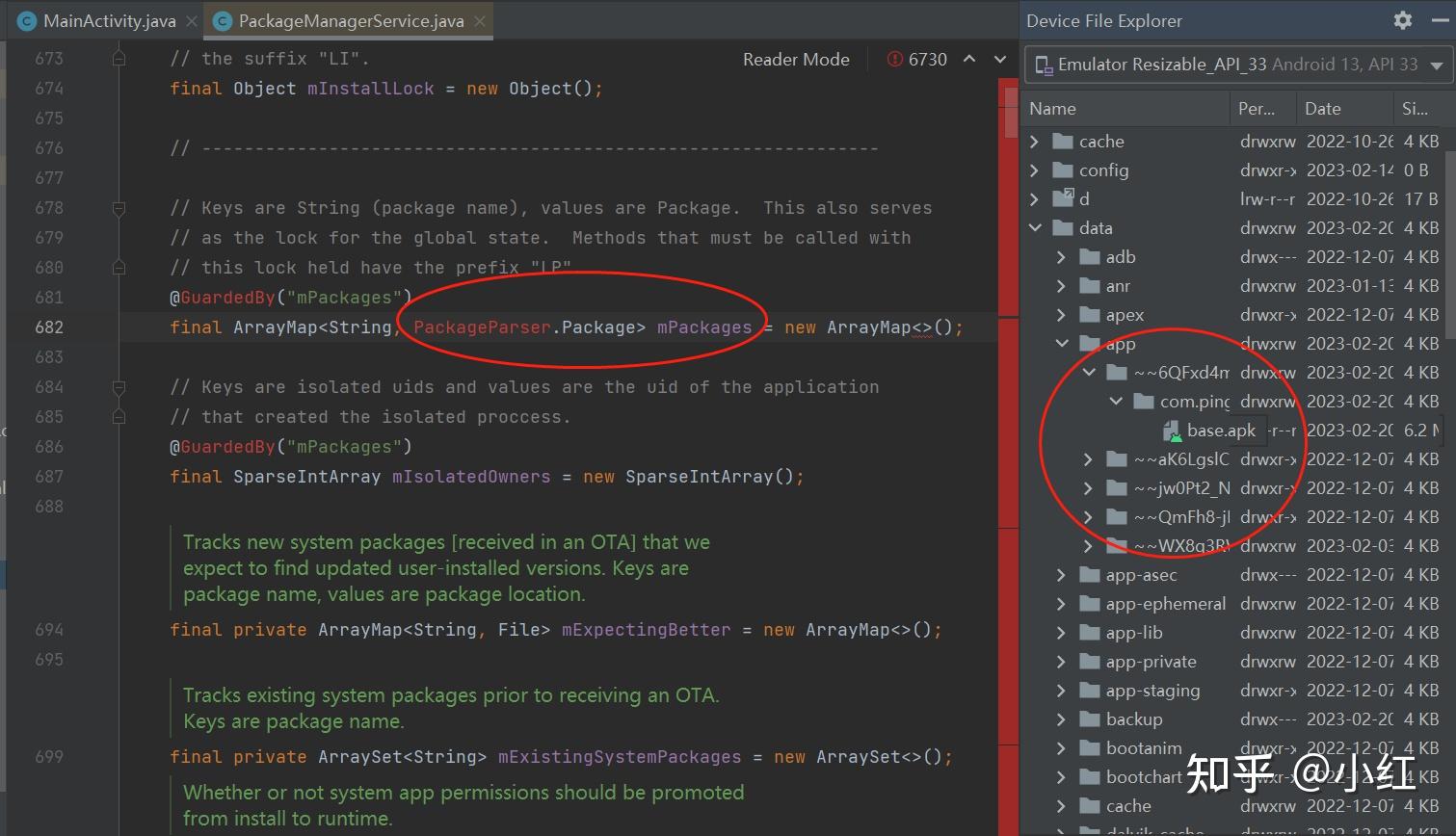Jump to previous highlighted error arrow
This screenshot has height=836, width=1456.
click(x=969, y=60)
